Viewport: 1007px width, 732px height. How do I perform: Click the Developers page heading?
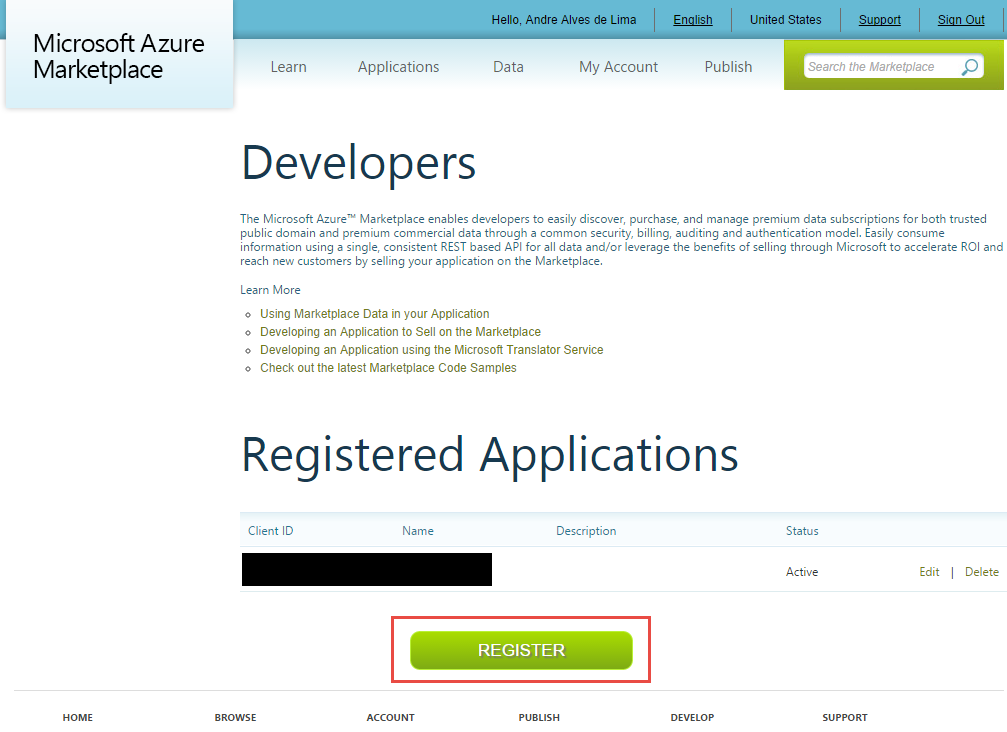pyautogui.click(x=358, y=163)
